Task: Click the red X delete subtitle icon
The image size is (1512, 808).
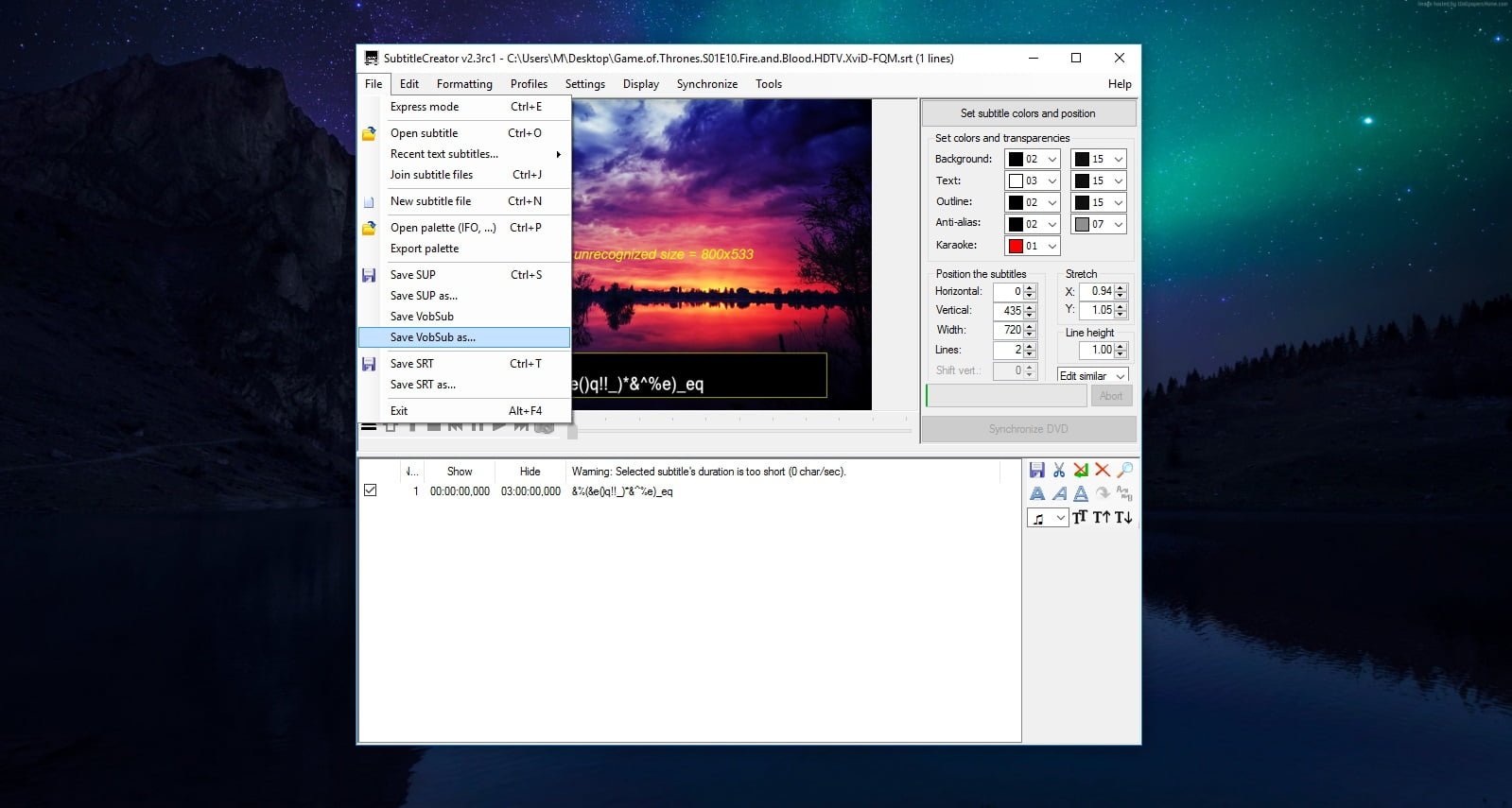Action: [1103, 470]
